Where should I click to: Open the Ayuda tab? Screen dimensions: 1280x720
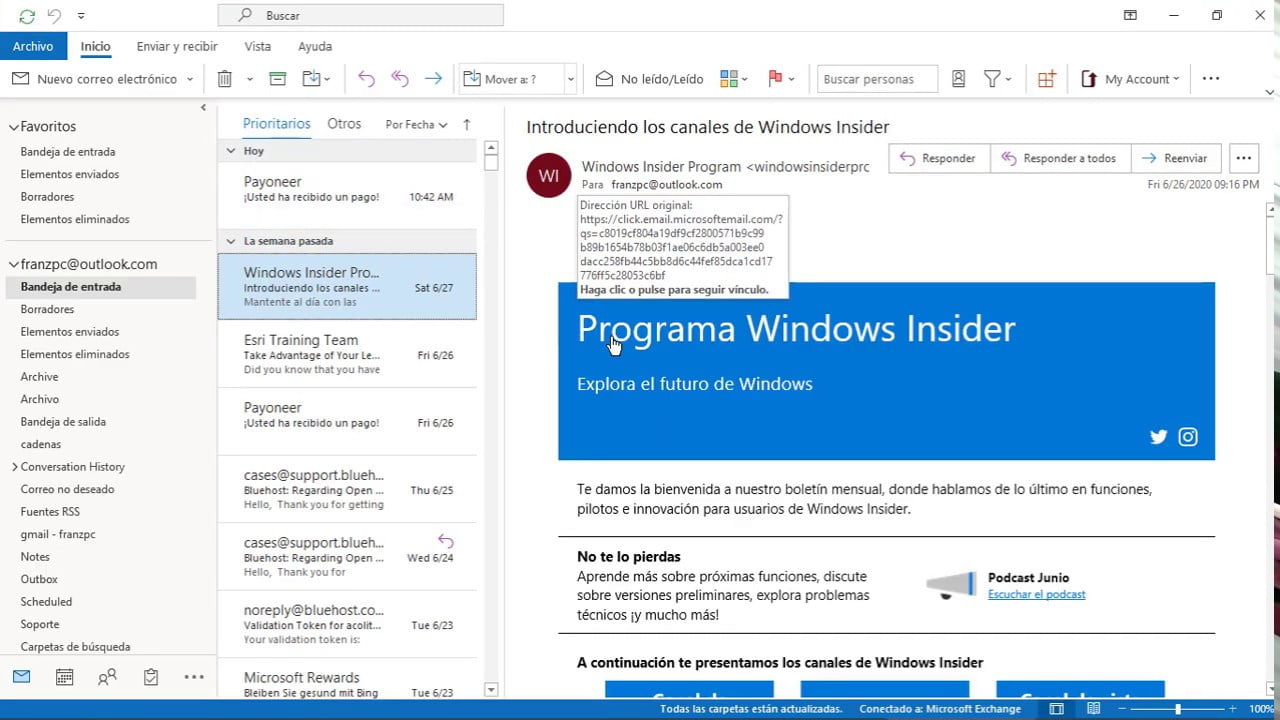[315, 46]
